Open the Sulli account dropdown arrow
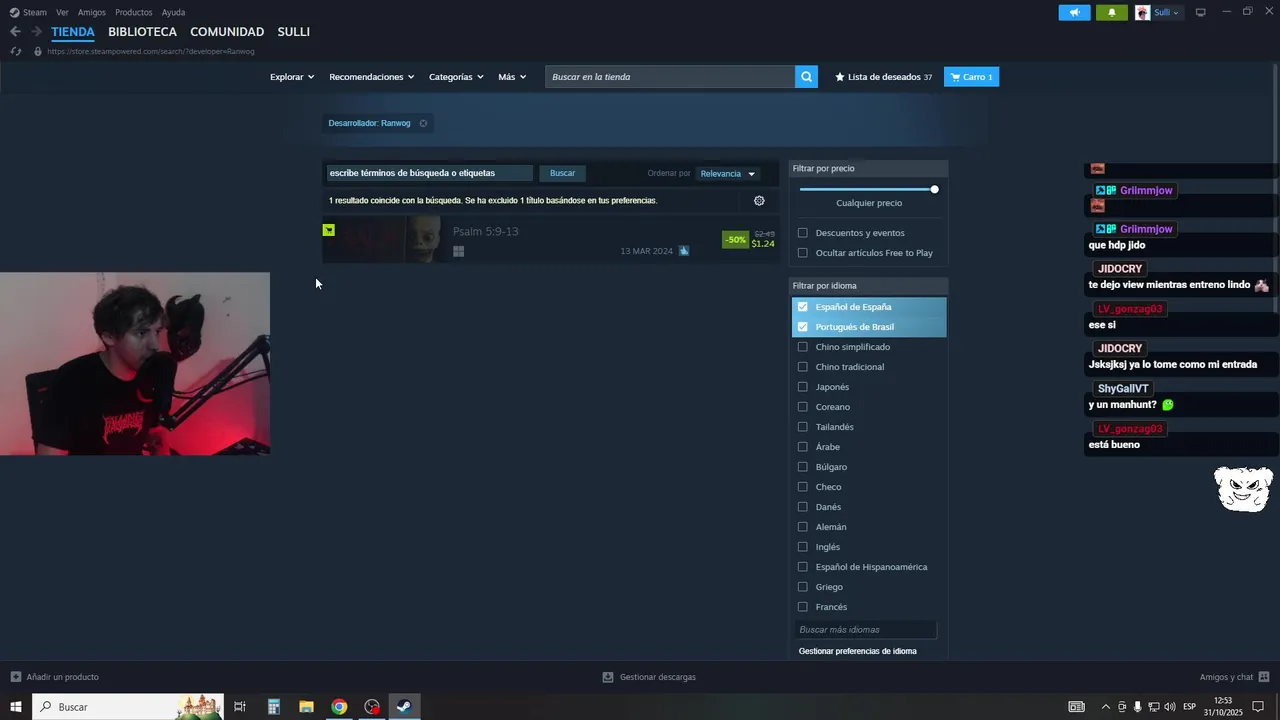Screen dimensions: 1280x720 click(1175, 13)
